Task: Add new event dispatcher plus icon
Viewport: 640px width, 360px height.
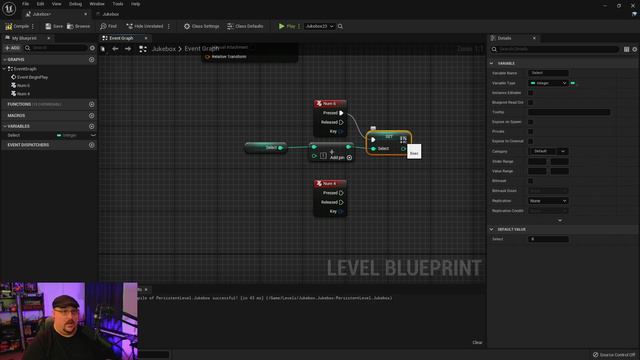Action: pyautogui.click(x=91, y=145)
